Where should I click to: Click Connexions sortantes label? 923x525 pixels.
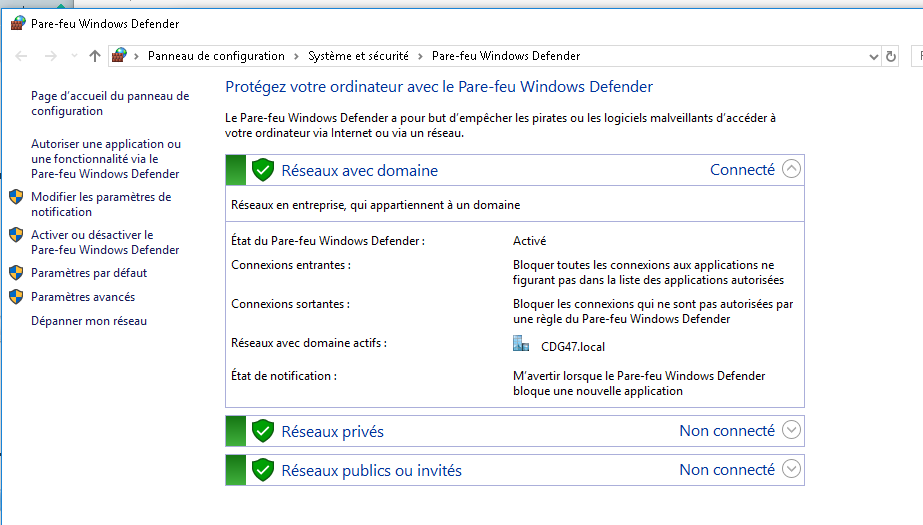[290, 304]
